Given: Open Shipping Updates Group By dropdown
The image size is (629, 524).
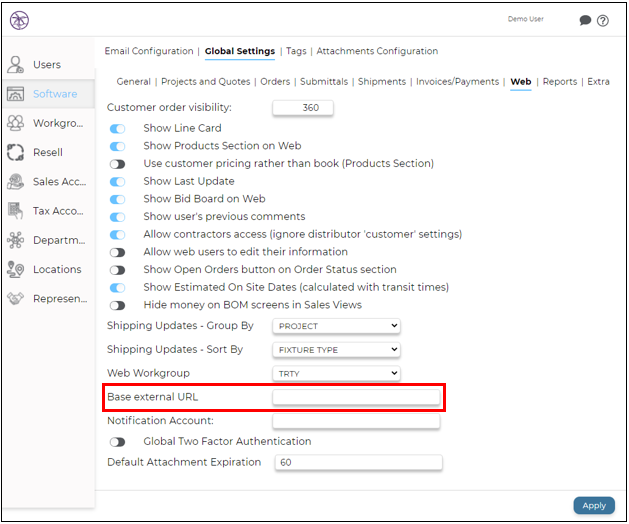Looking at the screenshot, I should point(336,326).
